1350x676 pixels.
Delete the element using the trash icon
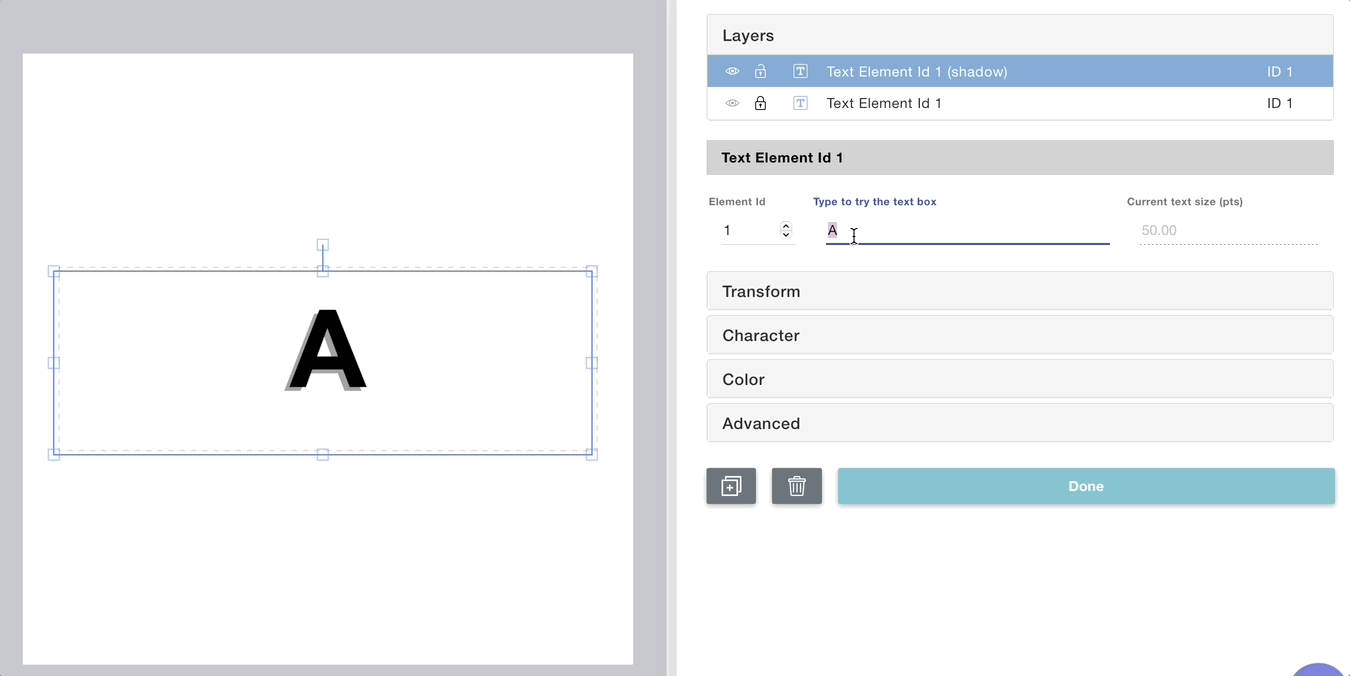click(796, 486)
